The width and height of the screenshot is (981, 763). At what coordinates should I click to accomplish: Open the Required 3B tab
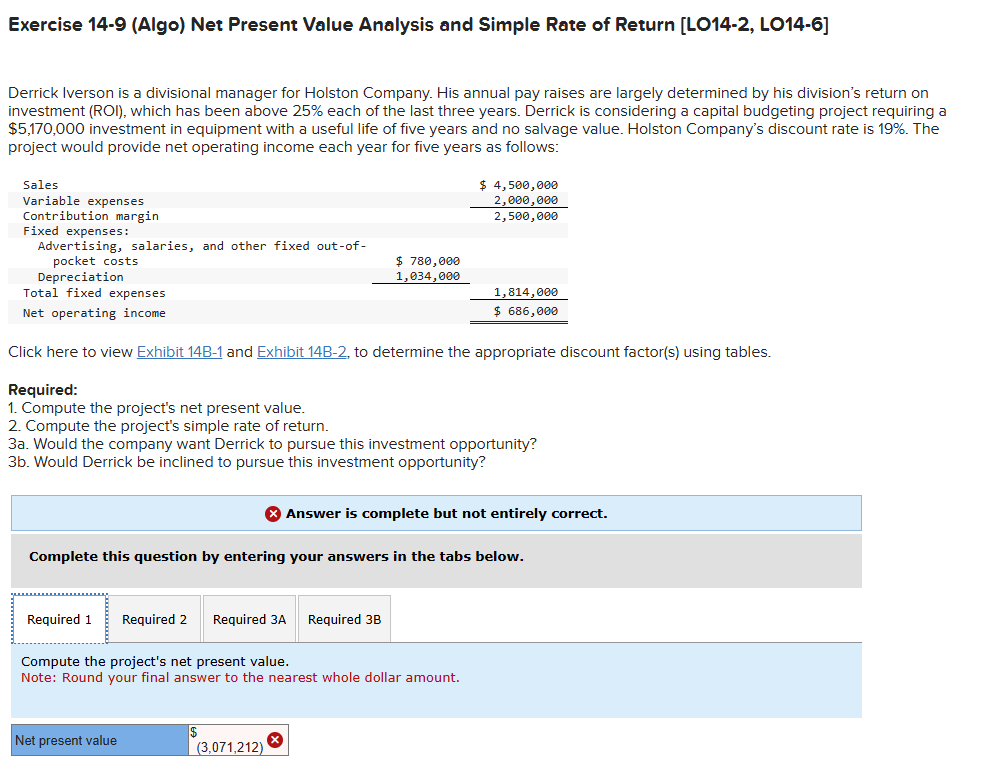[x=343, y=618]
